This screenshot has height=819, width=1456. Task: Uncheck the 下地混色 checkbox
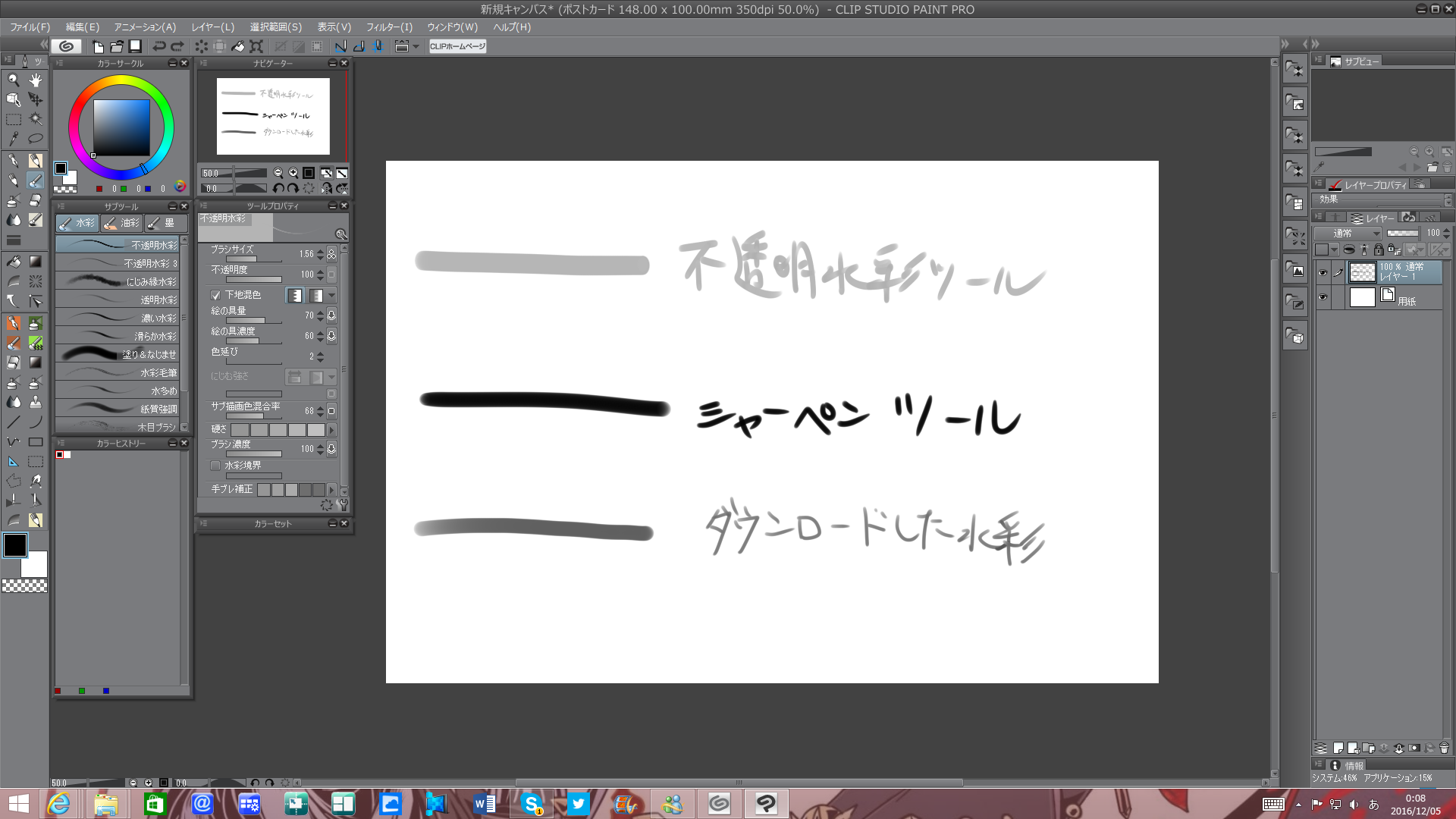pyautogui.click(x=215, y=295)
